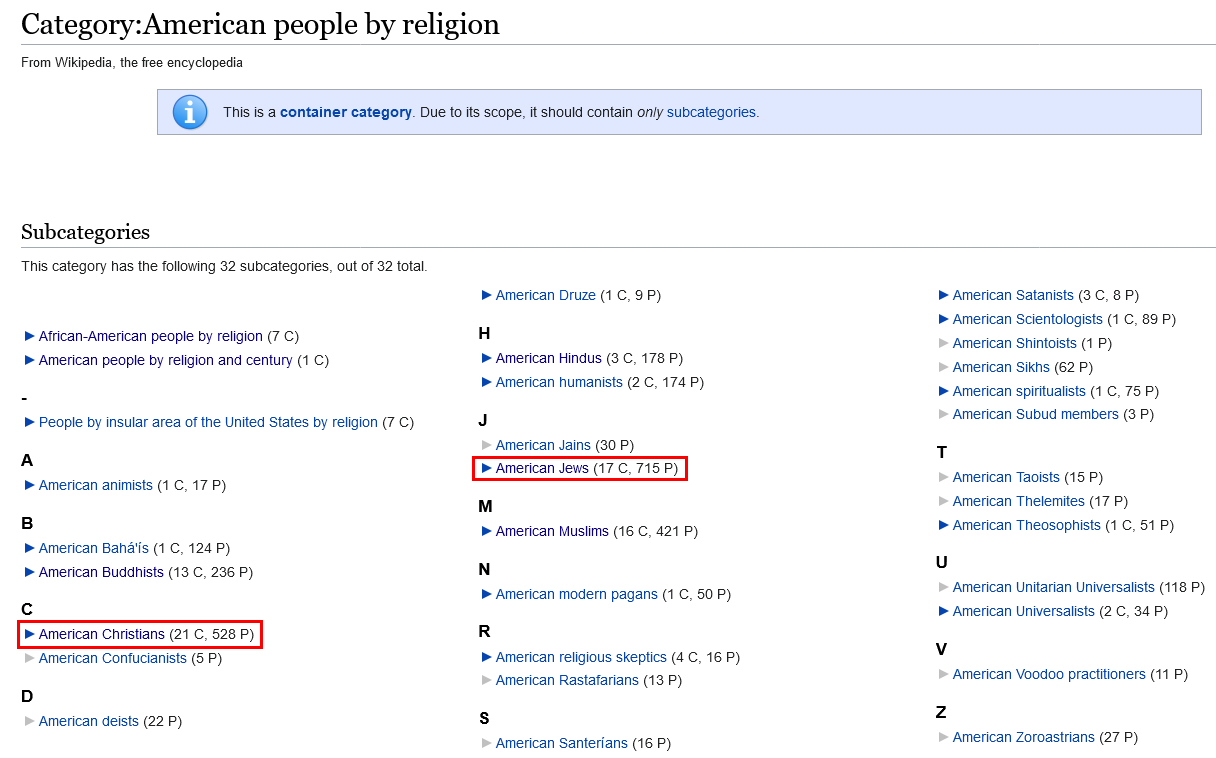The image size is (1216, 758).
Task: Expand the American Theosophists subcategory arrow
Action: 944,525
